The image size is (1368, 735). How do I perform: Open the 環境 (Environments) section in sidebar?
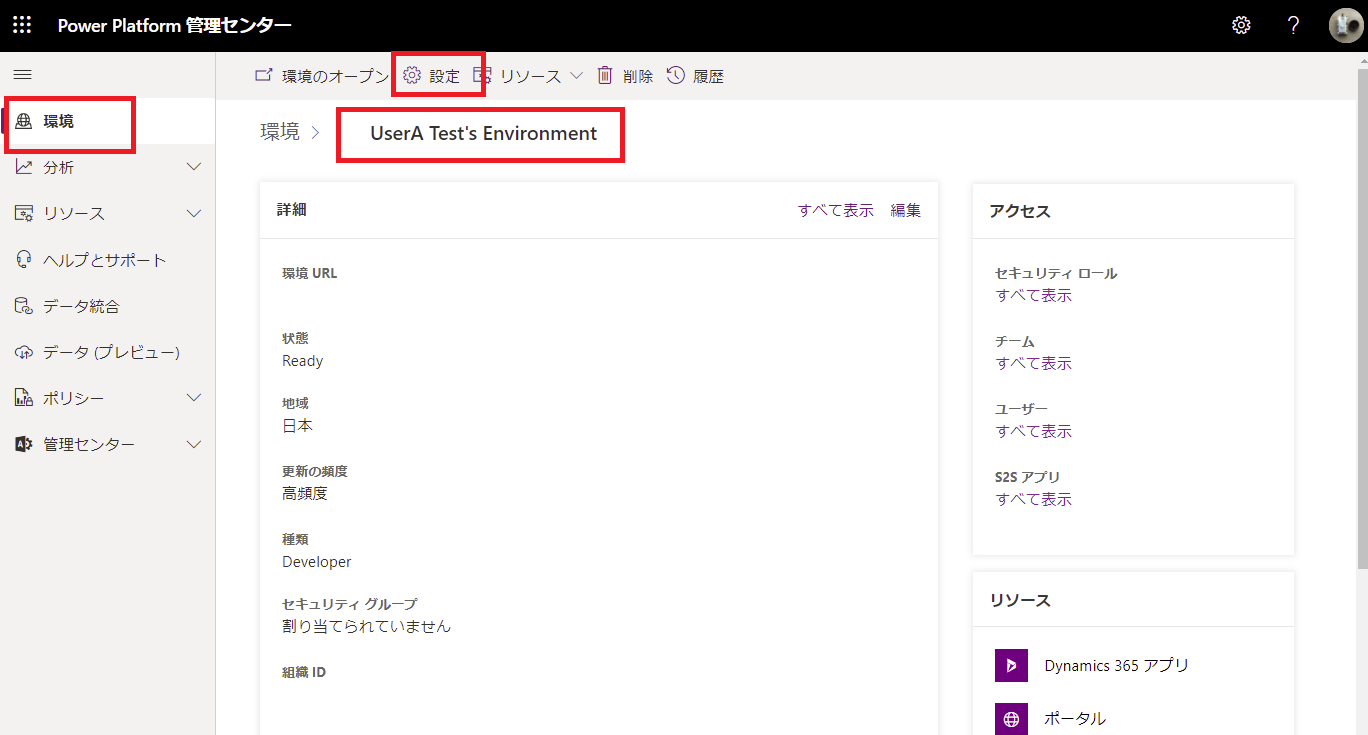pos(60,121)
